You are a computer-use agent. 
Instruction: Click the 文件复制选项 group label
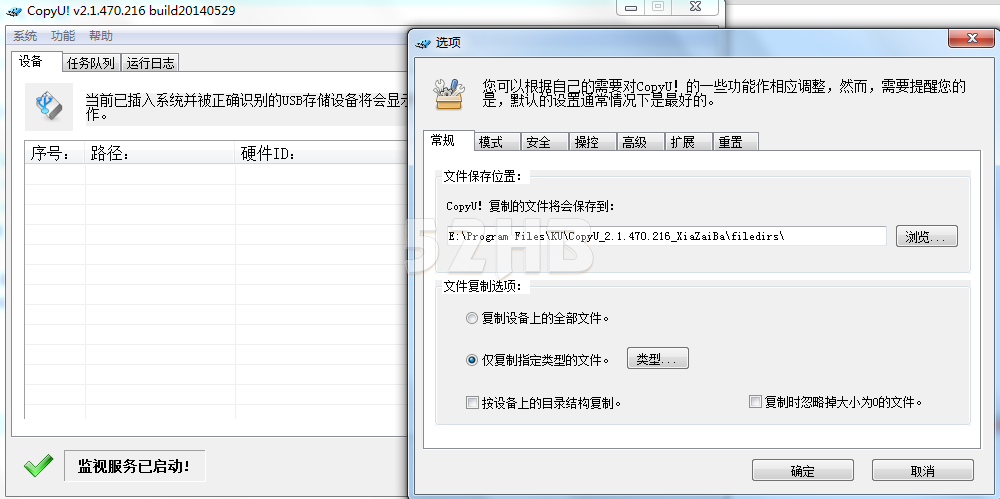483,286
